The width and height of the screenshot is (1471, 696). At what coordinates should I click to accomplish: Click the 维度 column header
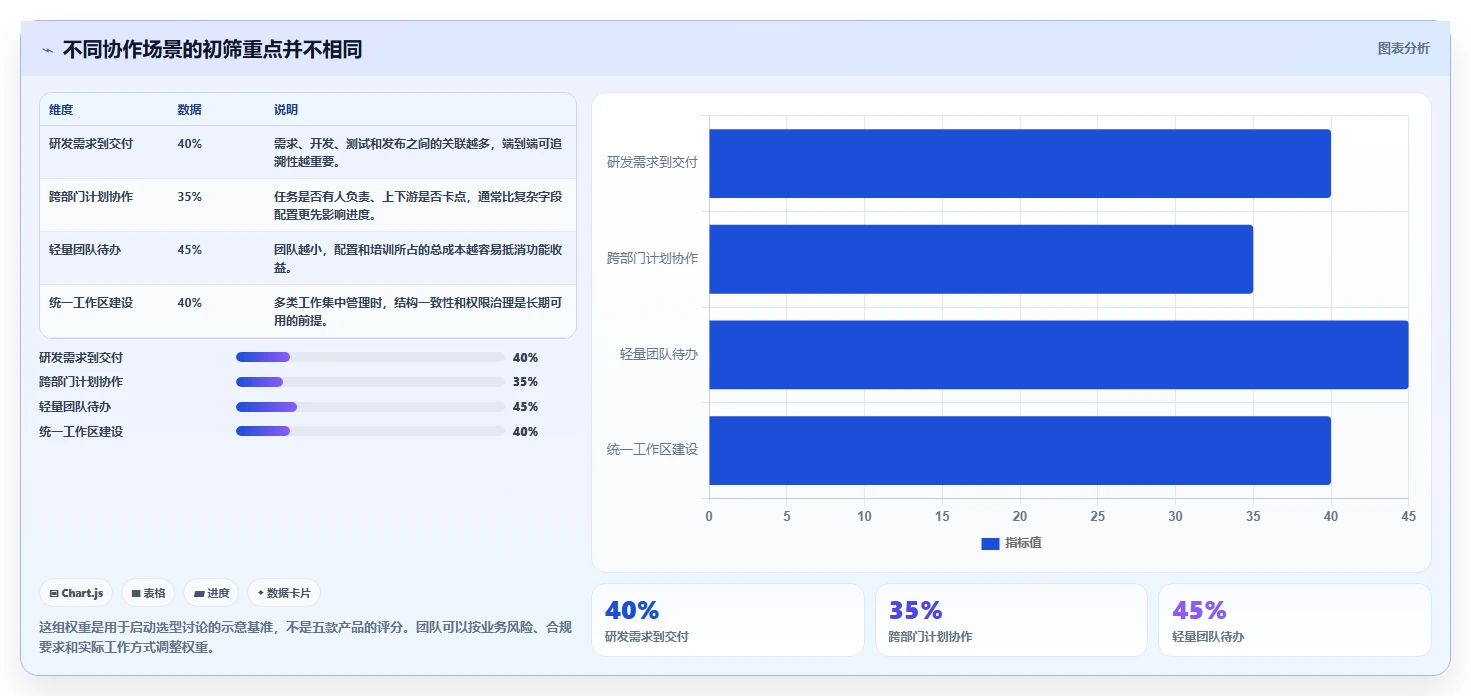click(x=61, y=110)
